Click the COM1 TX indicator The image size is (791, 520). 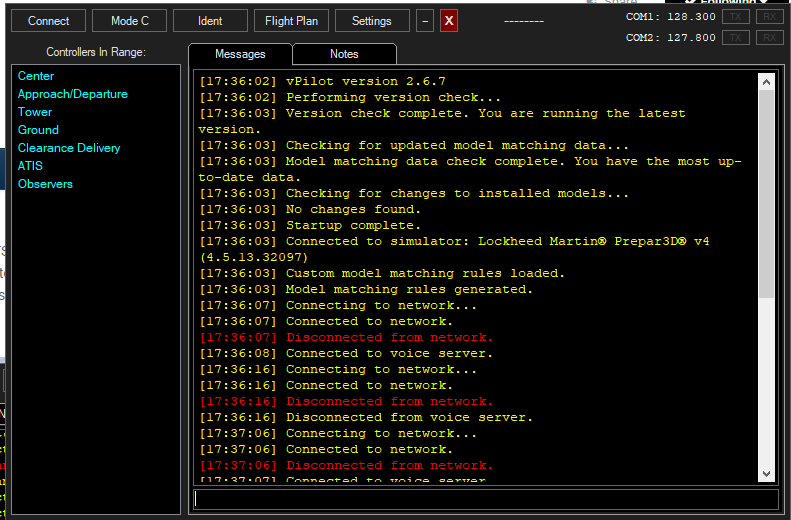pyautogui.click(x=735, y=17)
